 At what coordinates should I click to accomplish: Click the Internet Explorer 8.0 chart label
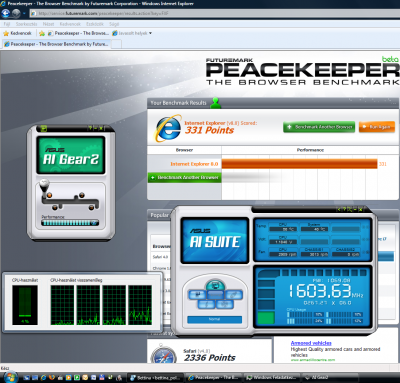pos(194,164)
